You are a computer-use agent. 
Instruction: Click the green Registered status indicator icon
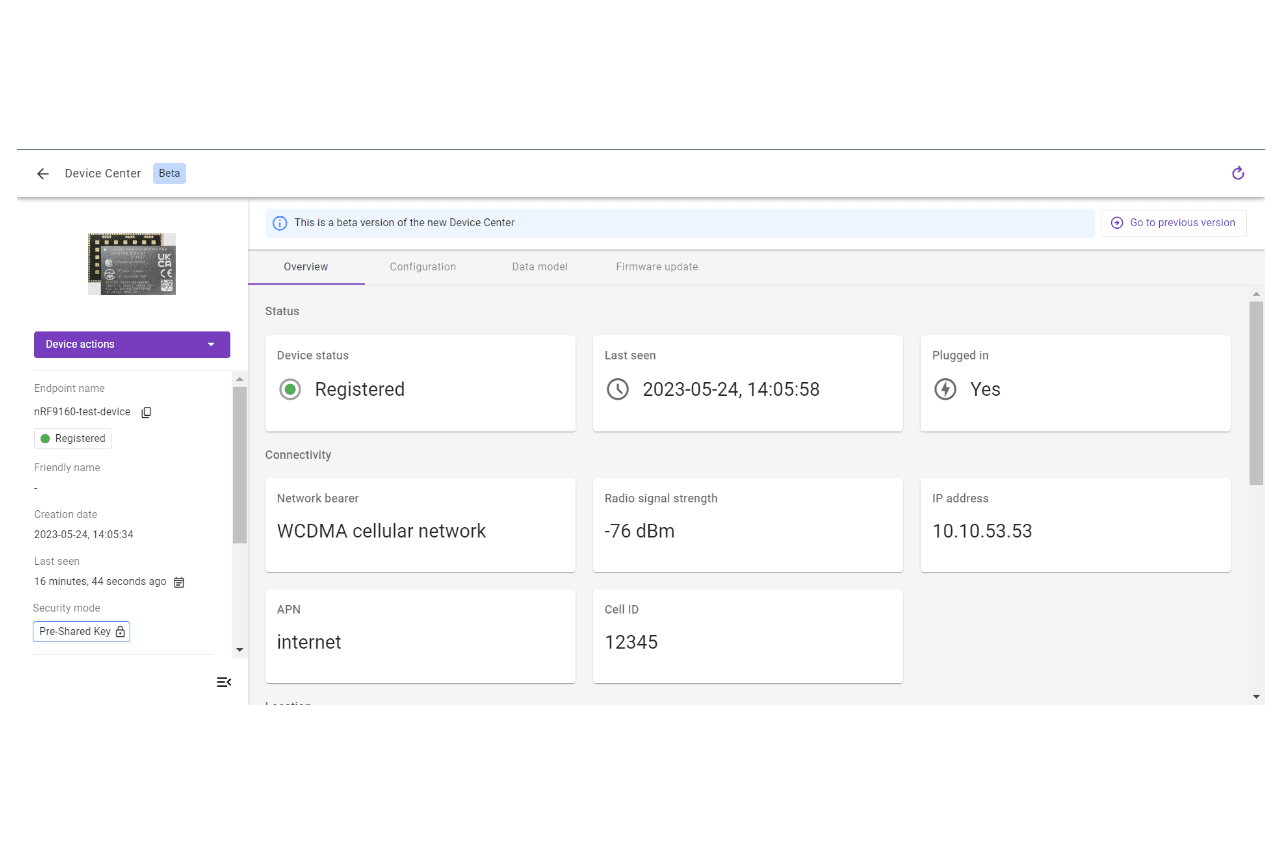pos(290,390)
